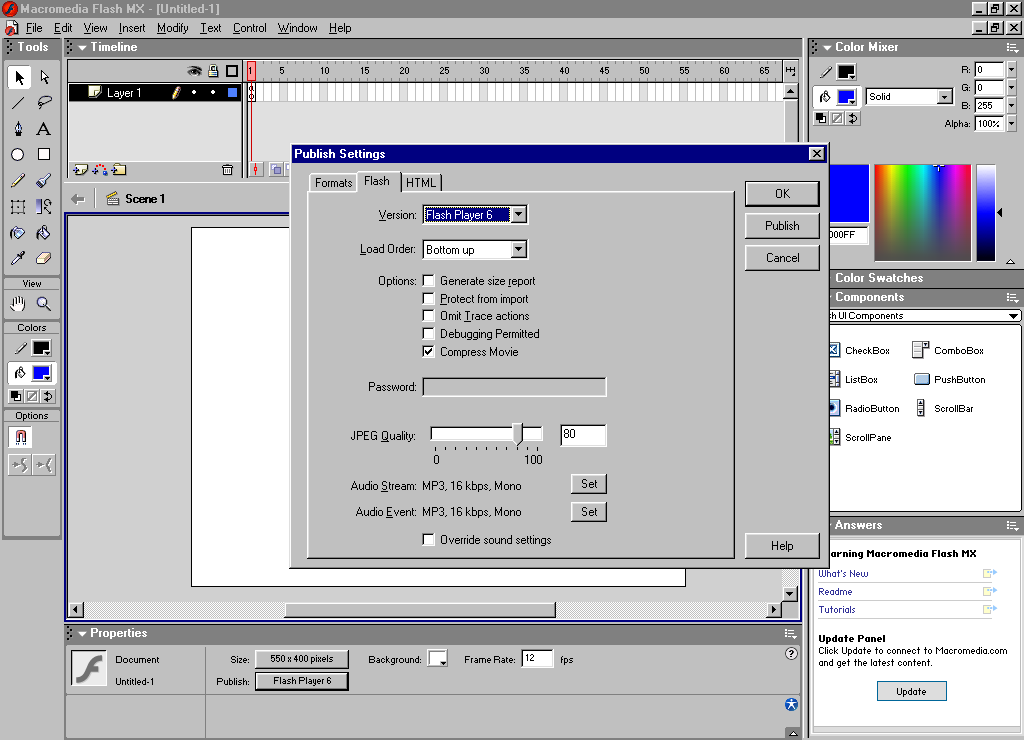Toggle show all layers as outlines
Viewport: 1024px width, 740px height.
(232, 71)
